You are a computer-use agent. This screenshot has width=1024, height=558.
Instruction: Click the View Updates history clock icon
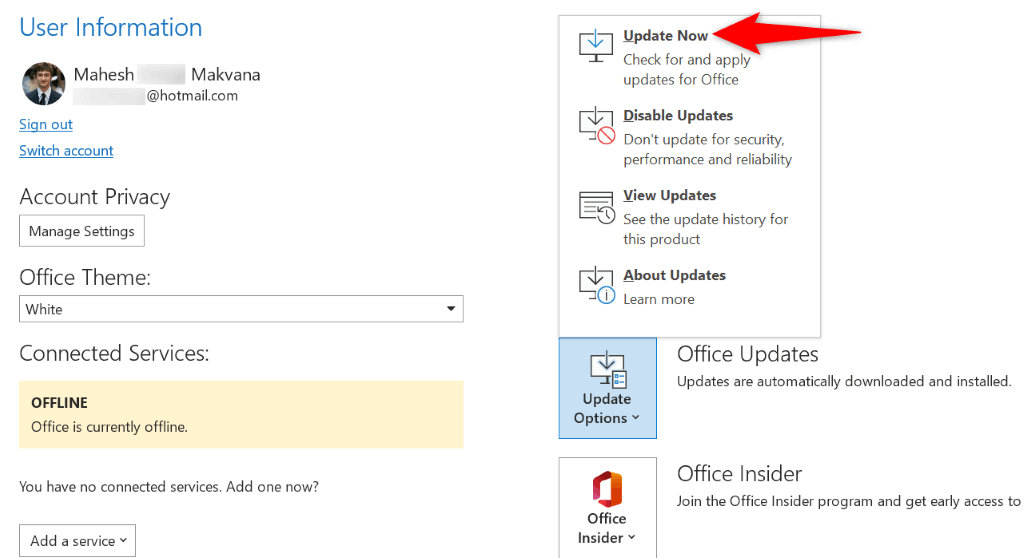coord(596,206)
